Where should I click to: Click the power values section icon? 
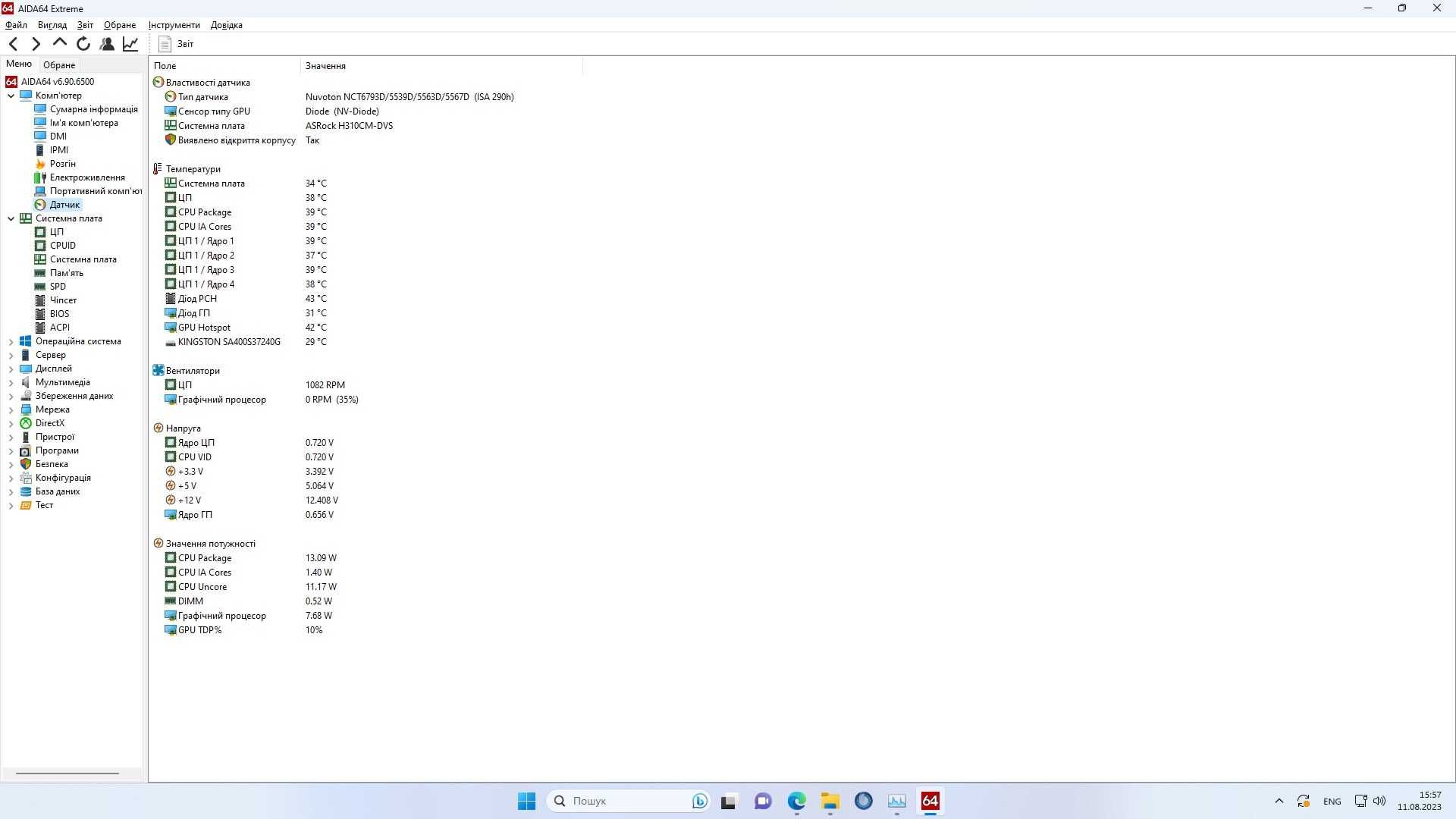point(158,543)
